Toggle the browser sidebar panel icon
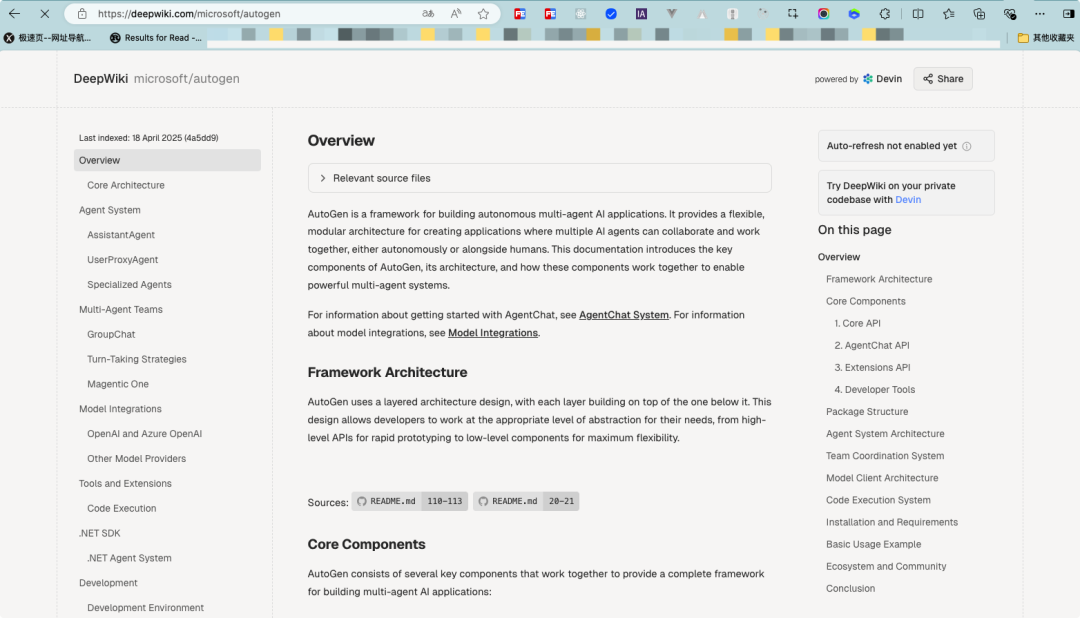The image size is (1080, 618). (1068, 14)
